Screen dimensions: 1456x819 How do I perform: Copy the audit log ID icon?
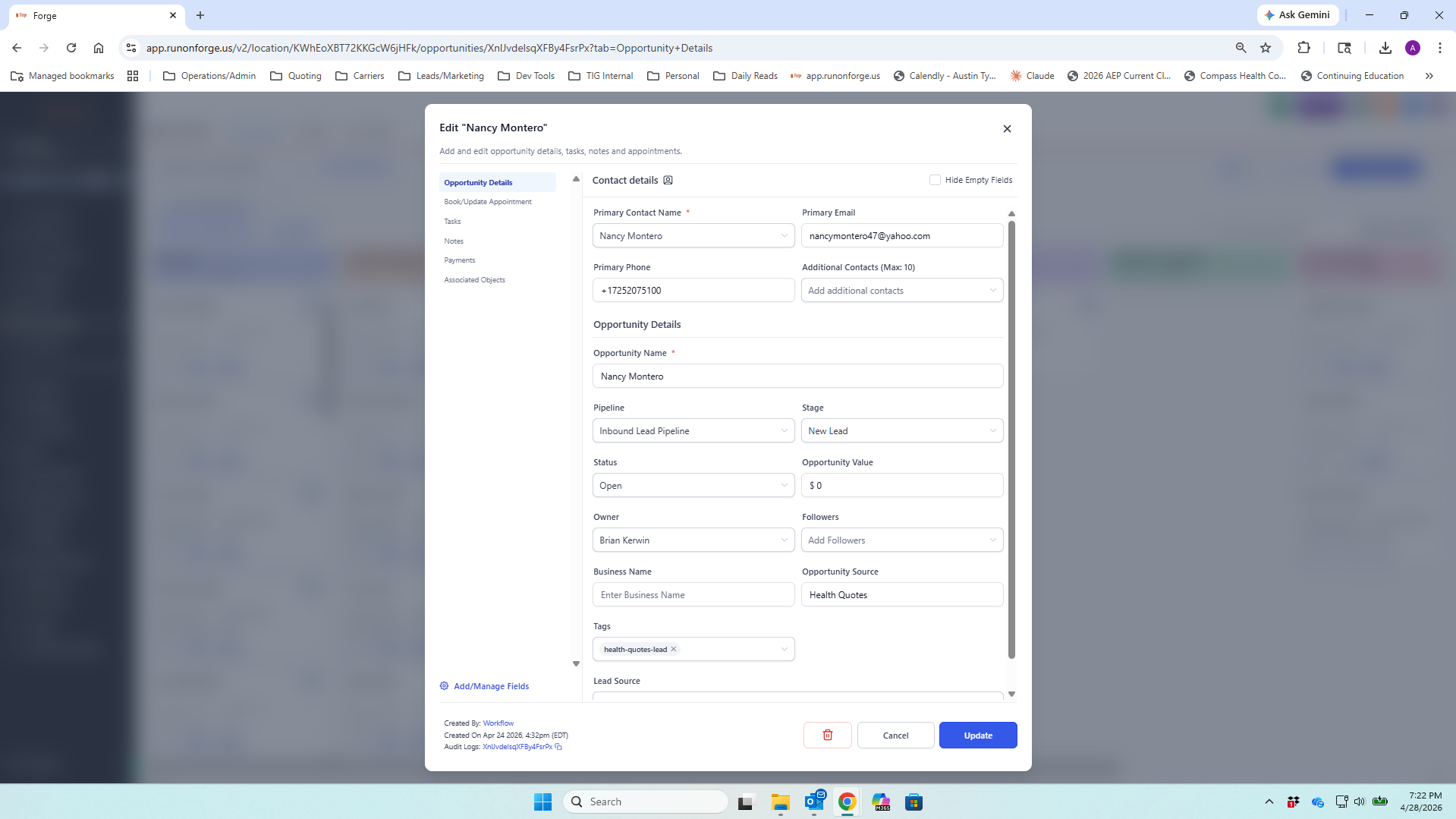pos(558,747)
